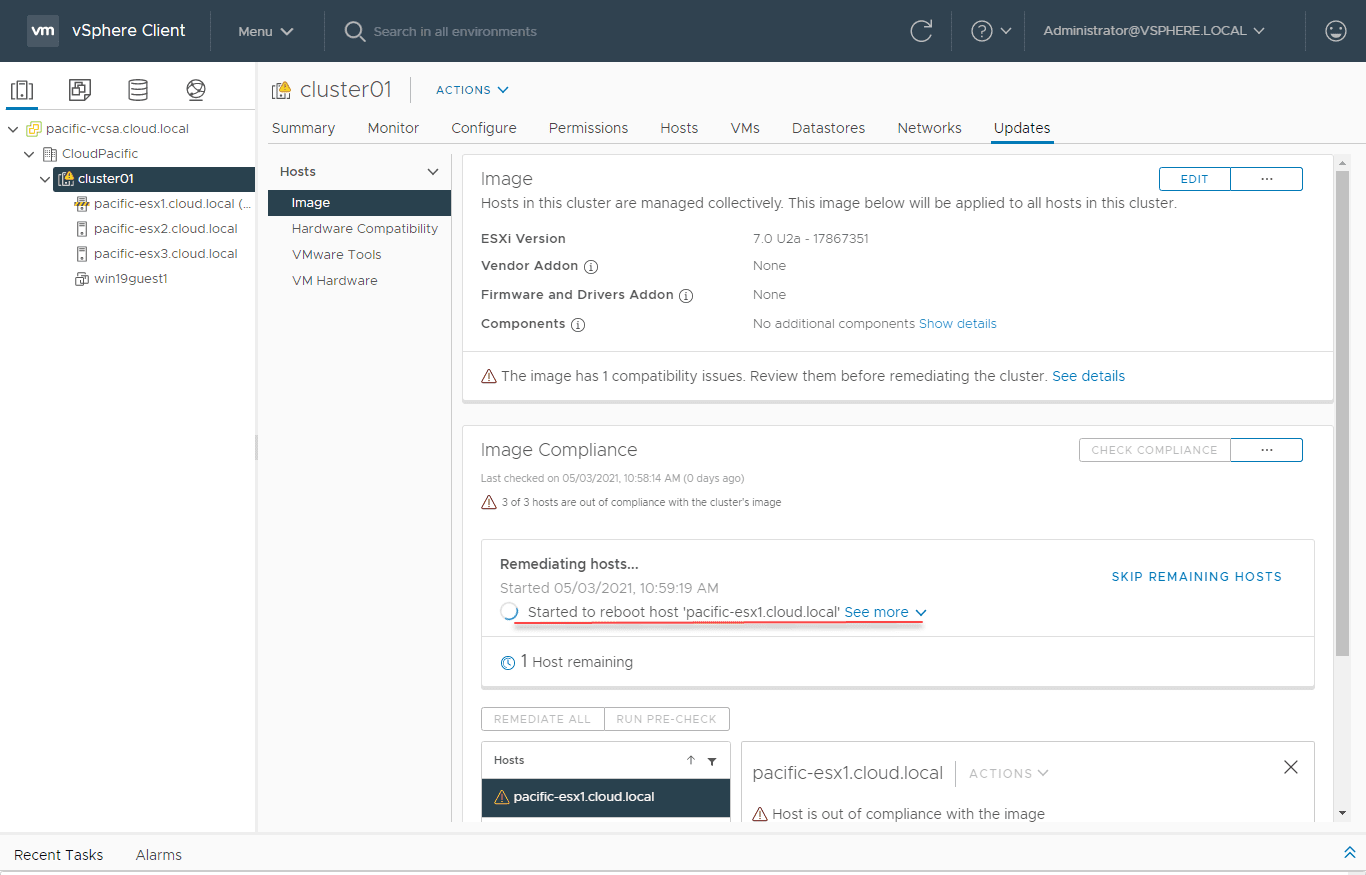1366x875 pixels.
Task: Collapse the CloudPacific datacenter tree node
Action: (x=30, y=154)
